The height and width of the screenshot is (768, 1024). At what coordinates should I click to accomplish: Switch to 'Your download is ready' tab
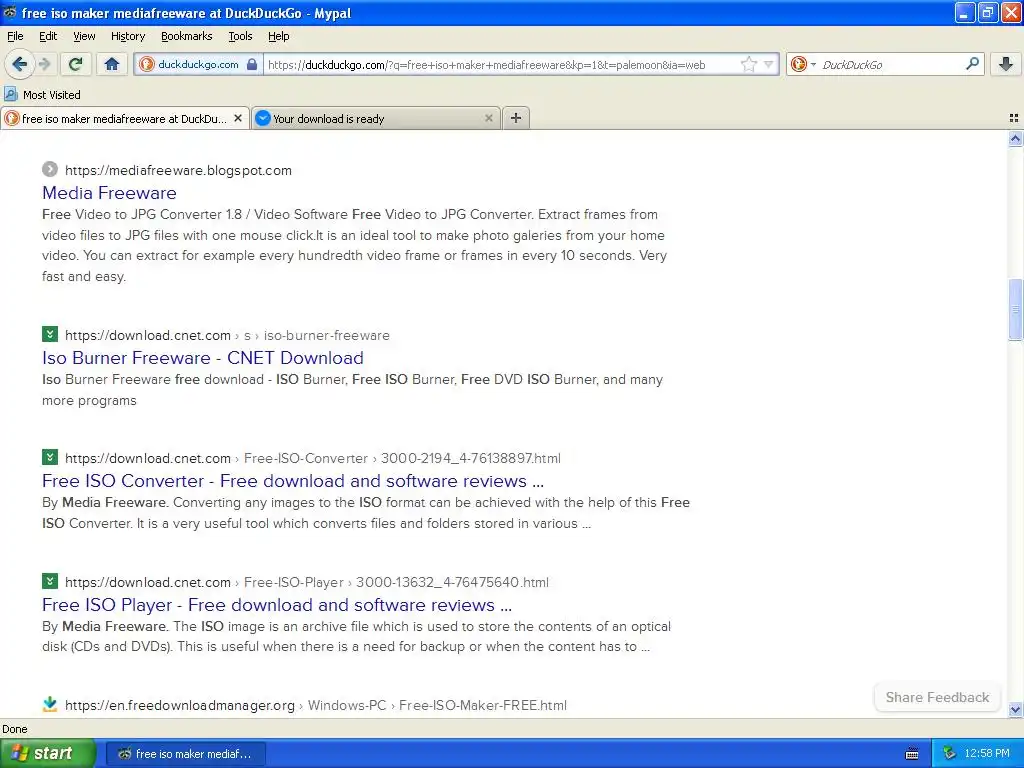(x=376, y=118)
